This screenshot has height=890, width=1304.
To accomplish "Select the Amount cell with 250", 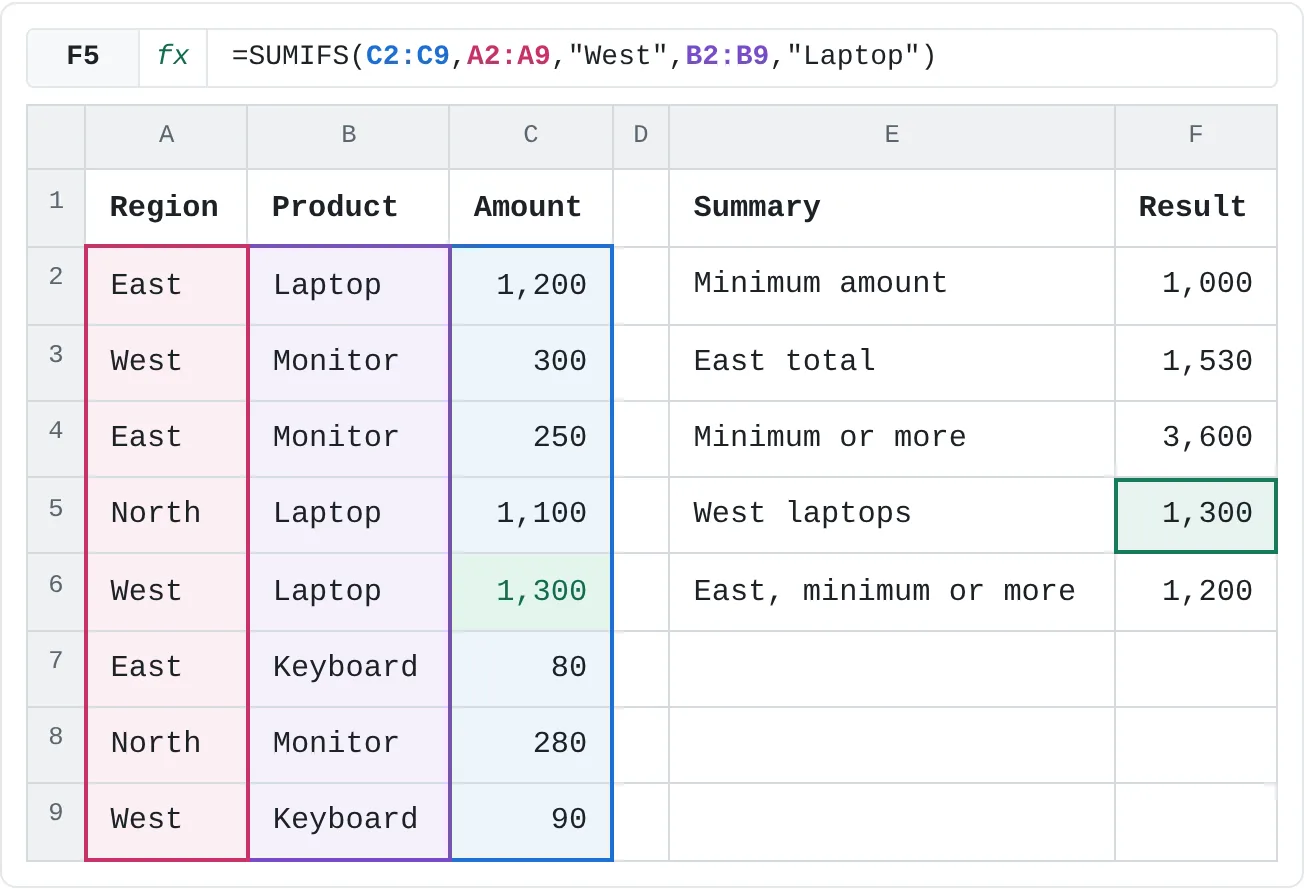I will pos(531,438).
